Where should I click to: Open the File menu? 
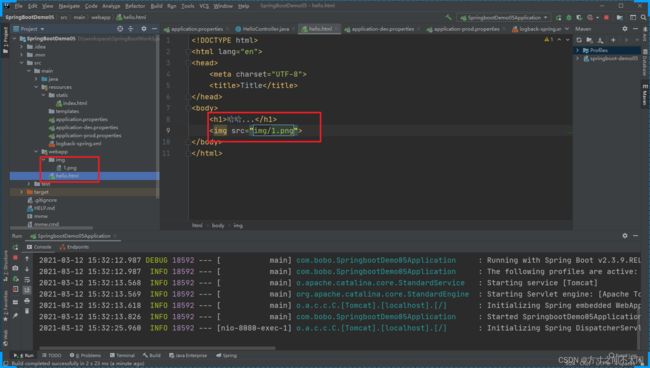point(18,6)
